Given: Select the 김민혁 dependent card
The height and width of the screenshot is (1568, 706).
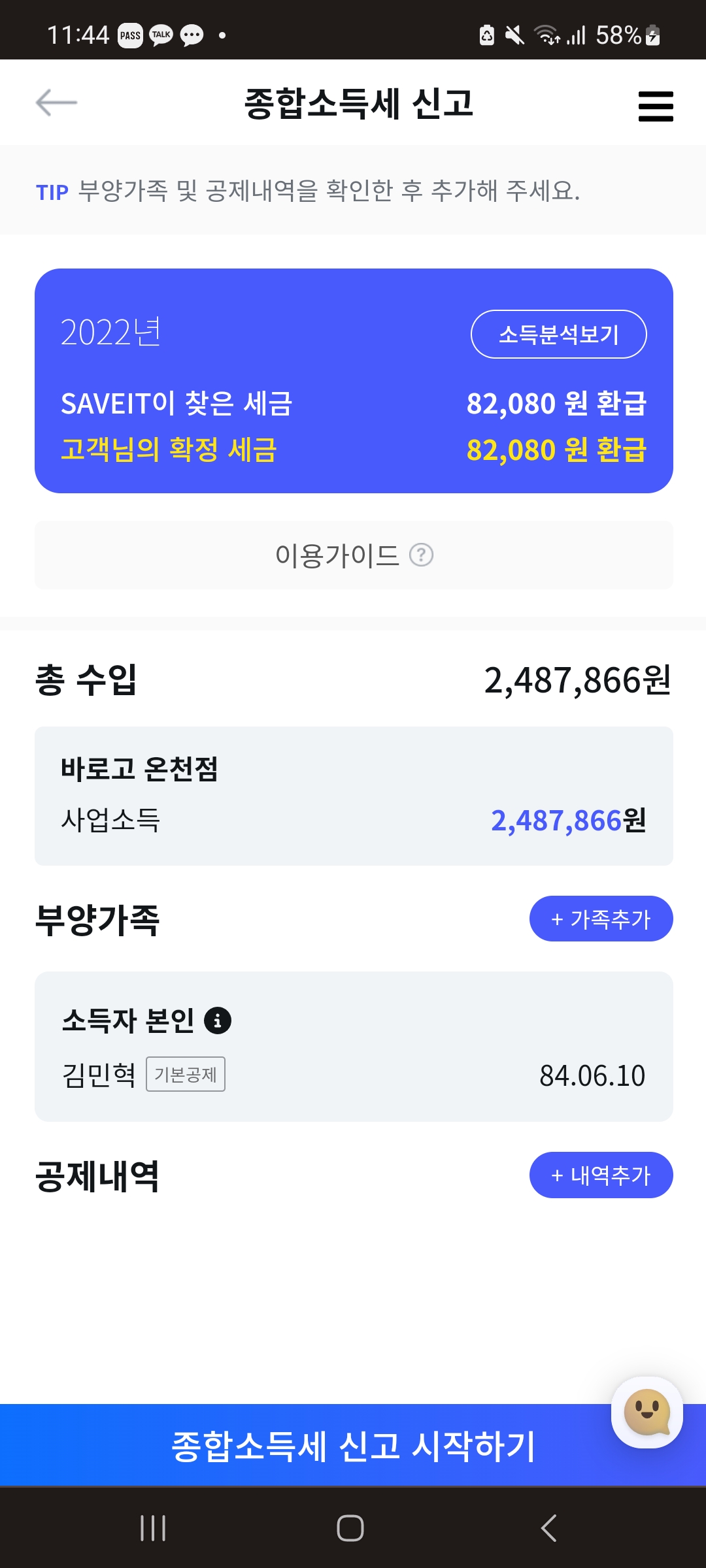Looking at the screenshot, I should (354, 1047).
